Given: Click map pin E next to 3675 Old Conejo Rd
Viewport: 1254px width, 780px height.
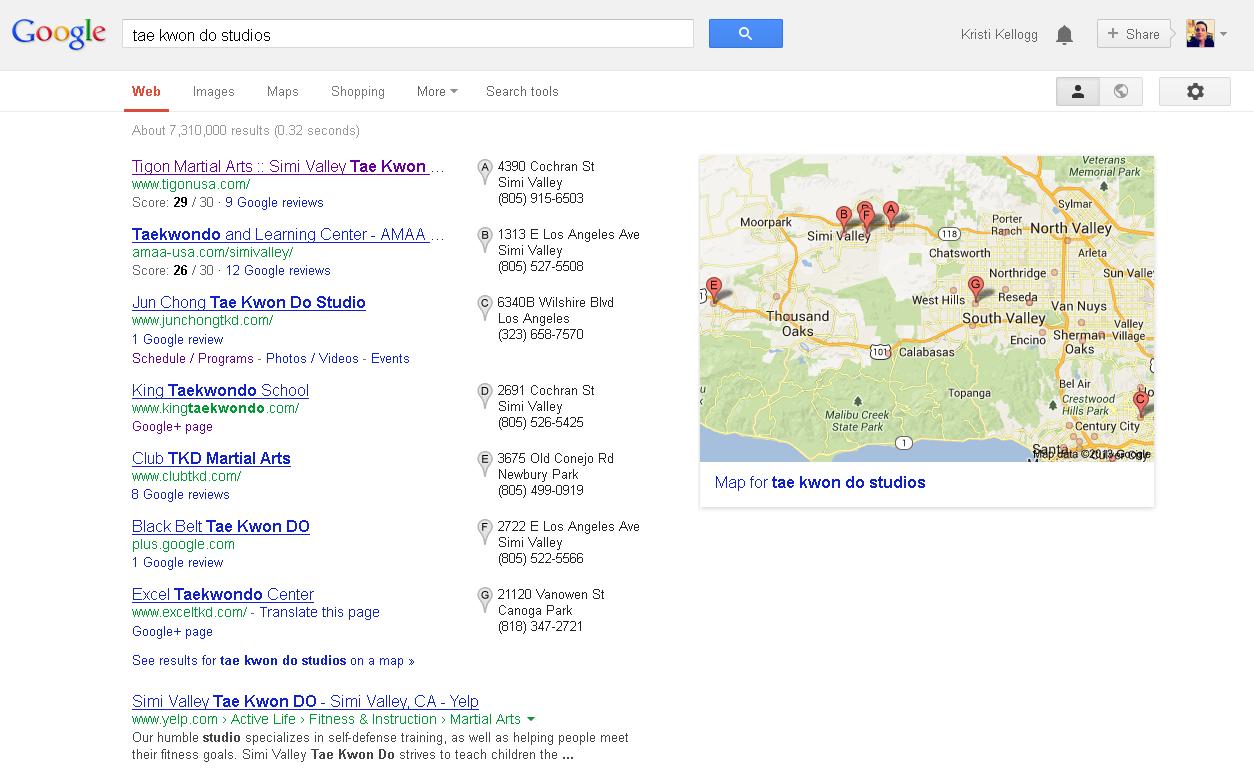Looking at the screenshot, I should point(485,463).
